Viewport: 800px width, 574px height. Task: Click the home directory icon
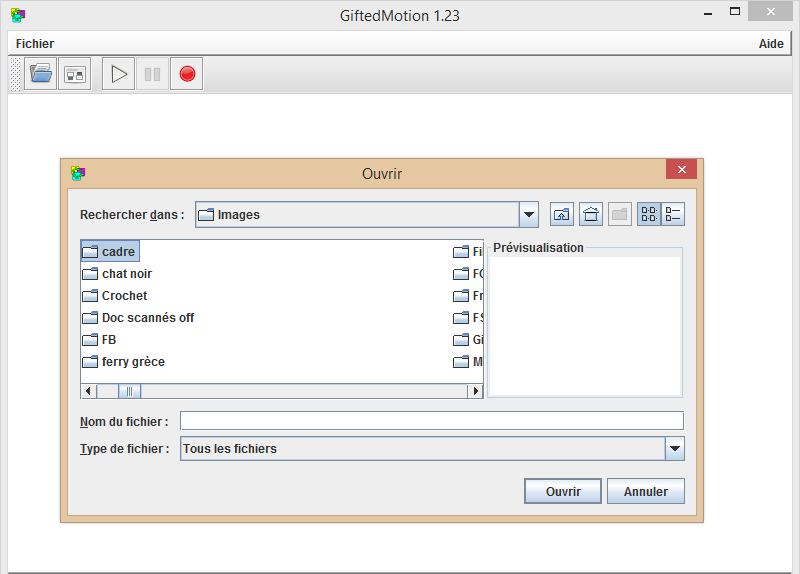pyautogui.click(x=591, y=214)
